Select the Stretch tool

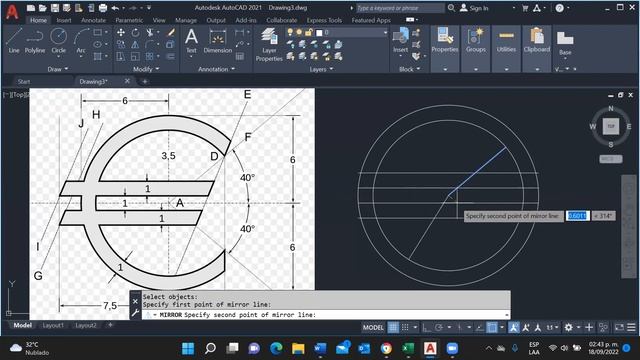121,56
